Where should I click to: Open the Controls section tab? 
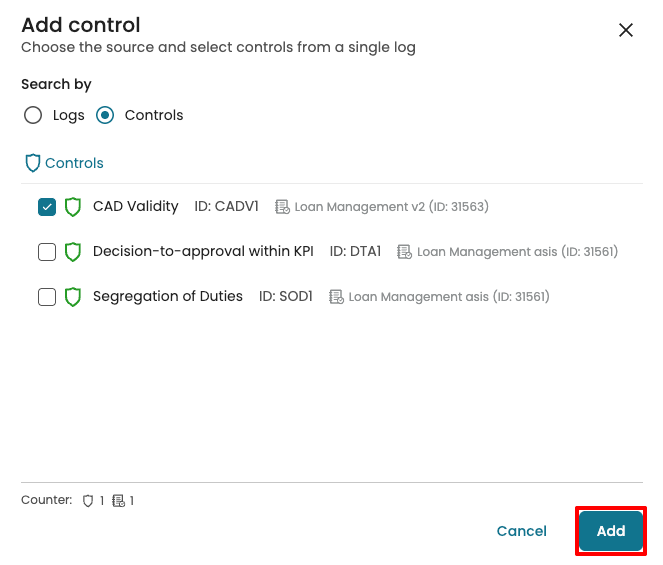74,163
